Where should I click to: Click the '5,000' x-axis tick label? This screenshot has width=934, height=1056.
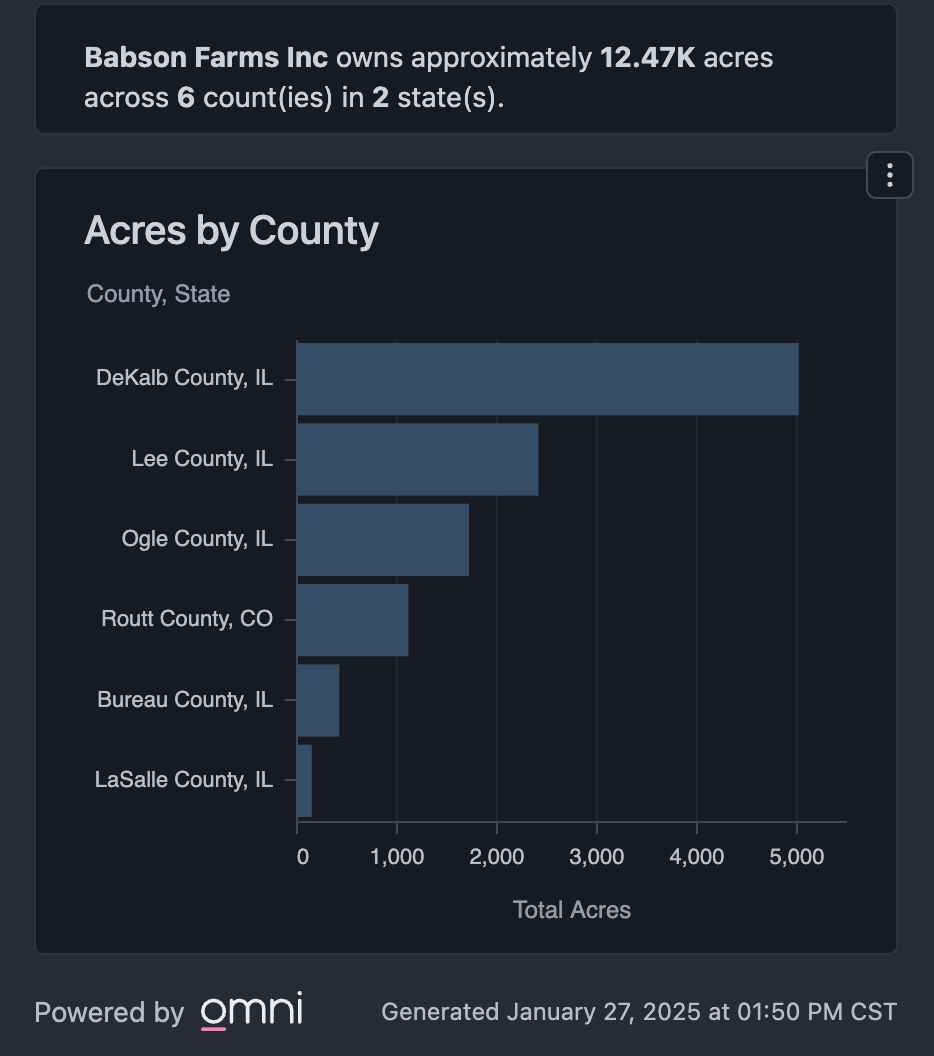click(797, 857)
